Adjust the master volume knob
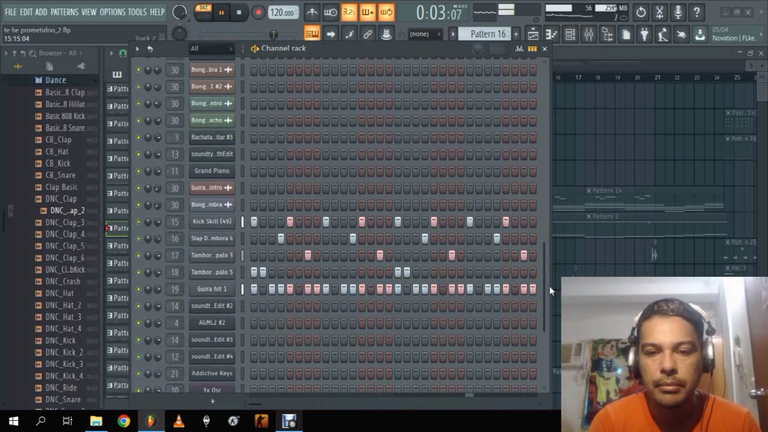Image resolution: width=768 pixels, height=432 pixels. (x=179, y=12)
